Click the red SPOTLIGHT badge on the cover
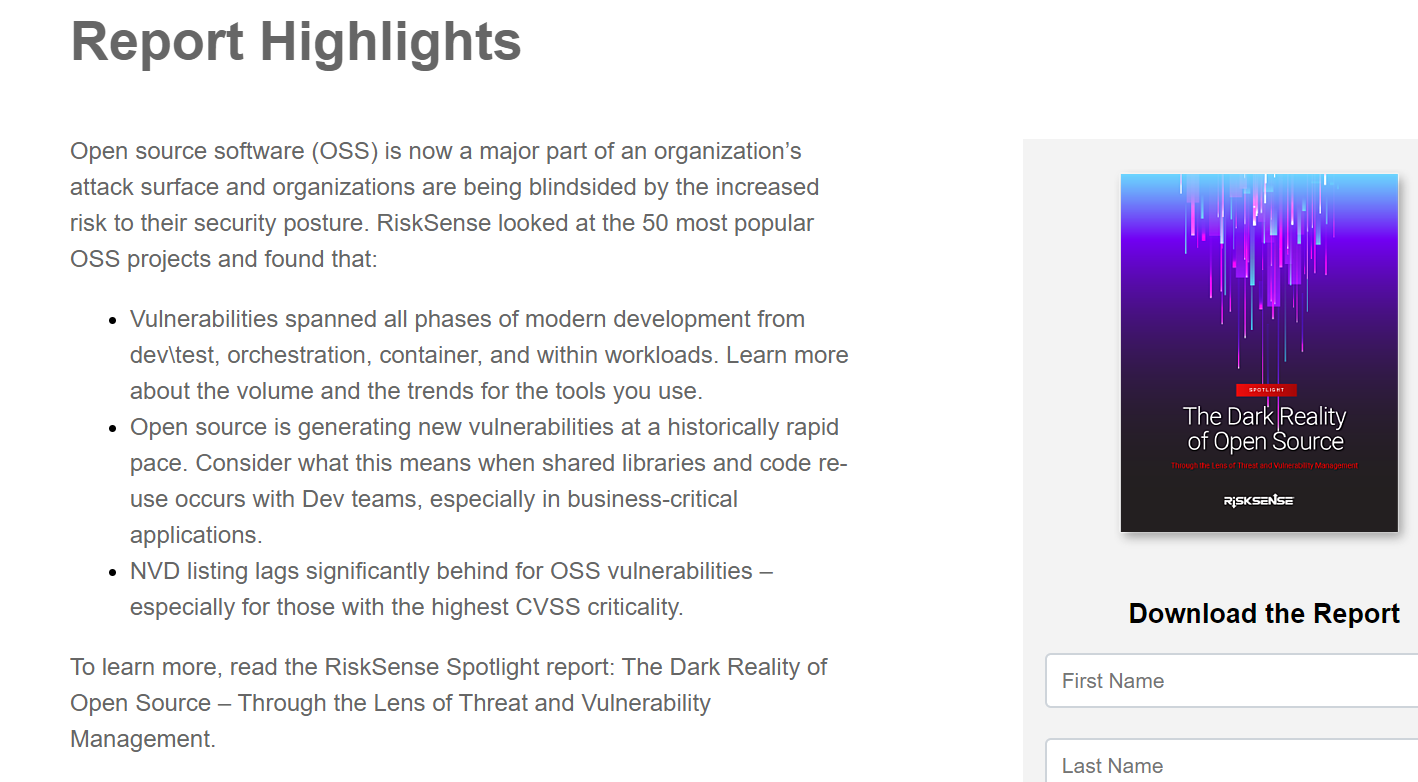1418x782 pixels. coord(1266,389)
